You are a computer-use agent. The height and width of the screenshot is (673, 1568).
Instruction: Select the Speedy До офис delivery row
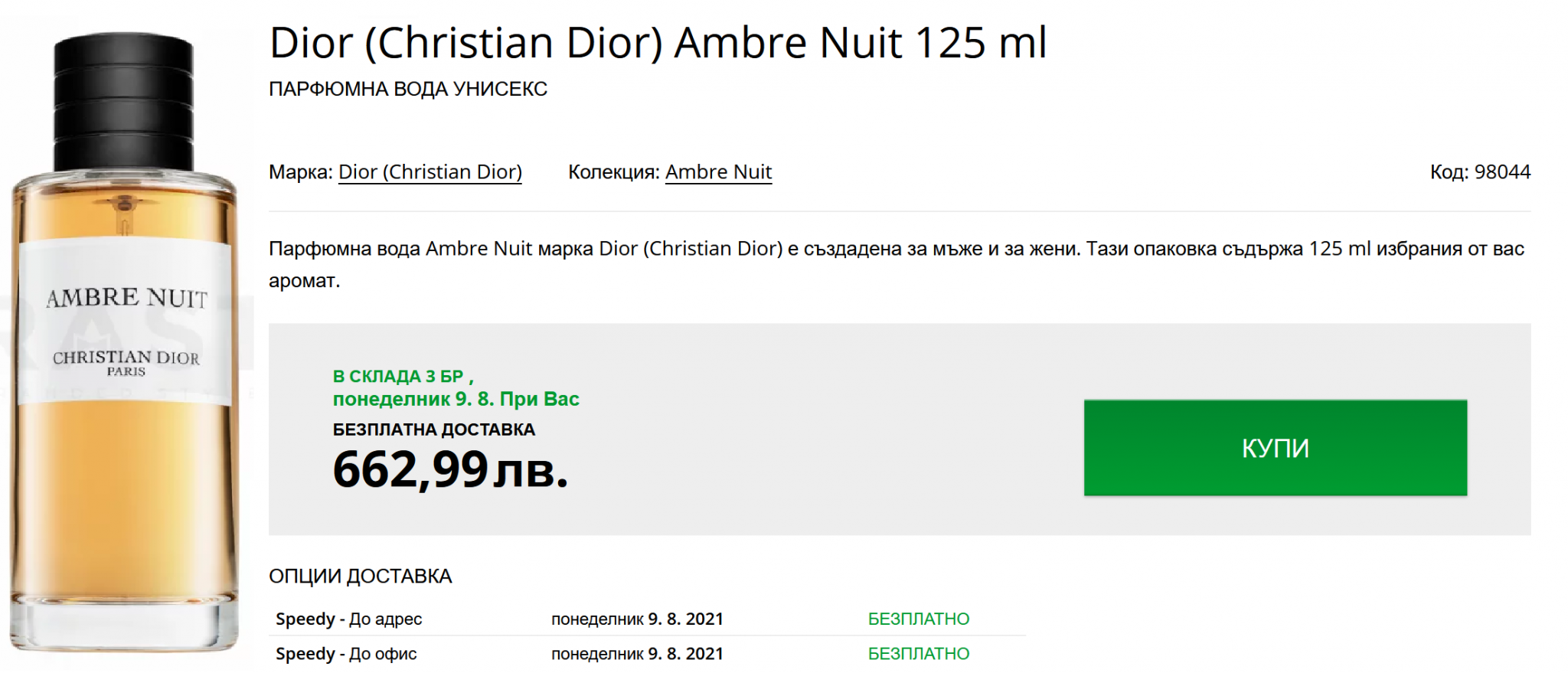click(647, 654)
